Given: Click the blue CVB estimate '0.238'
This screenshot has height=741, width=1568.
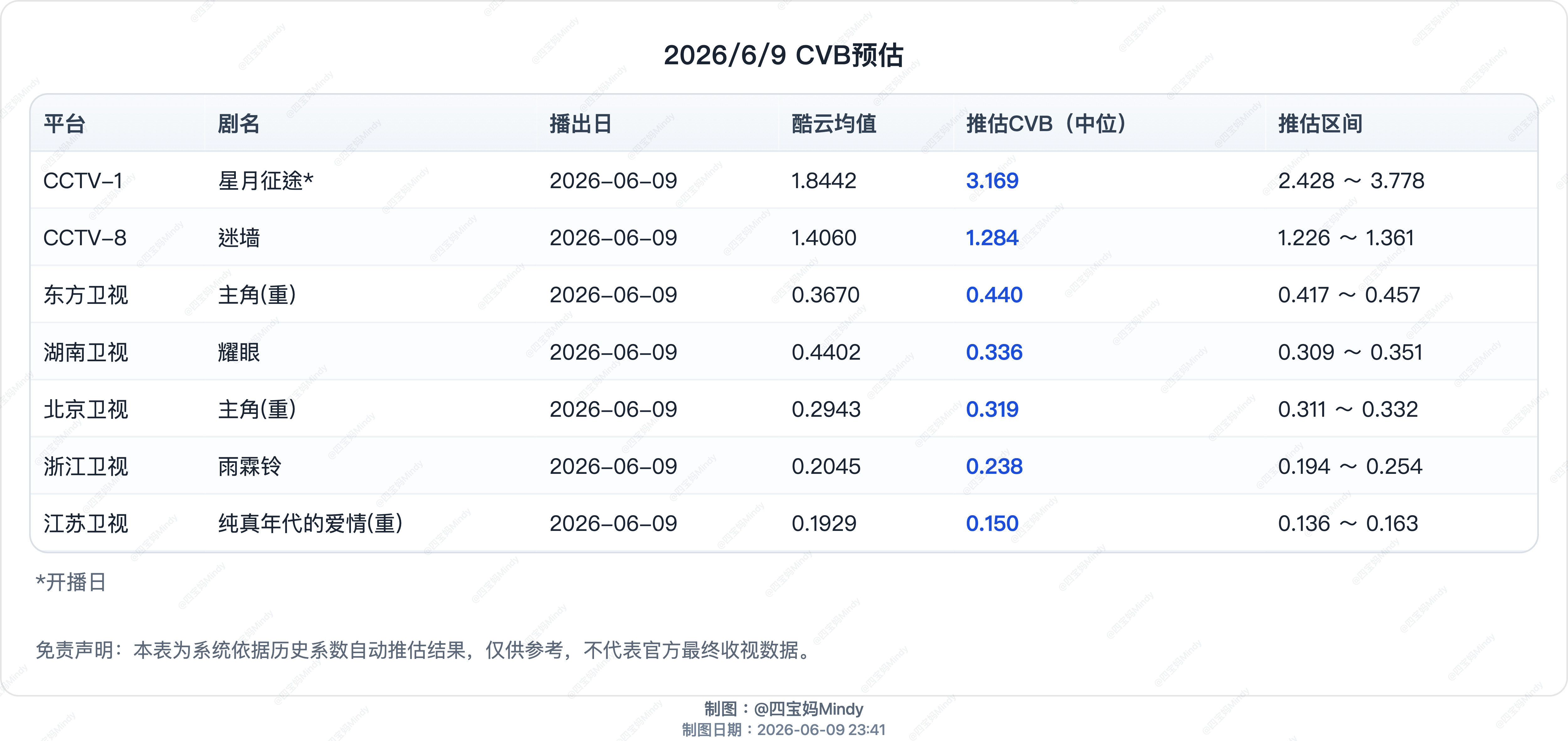Looking at the screenshot, I should point(994,467).
